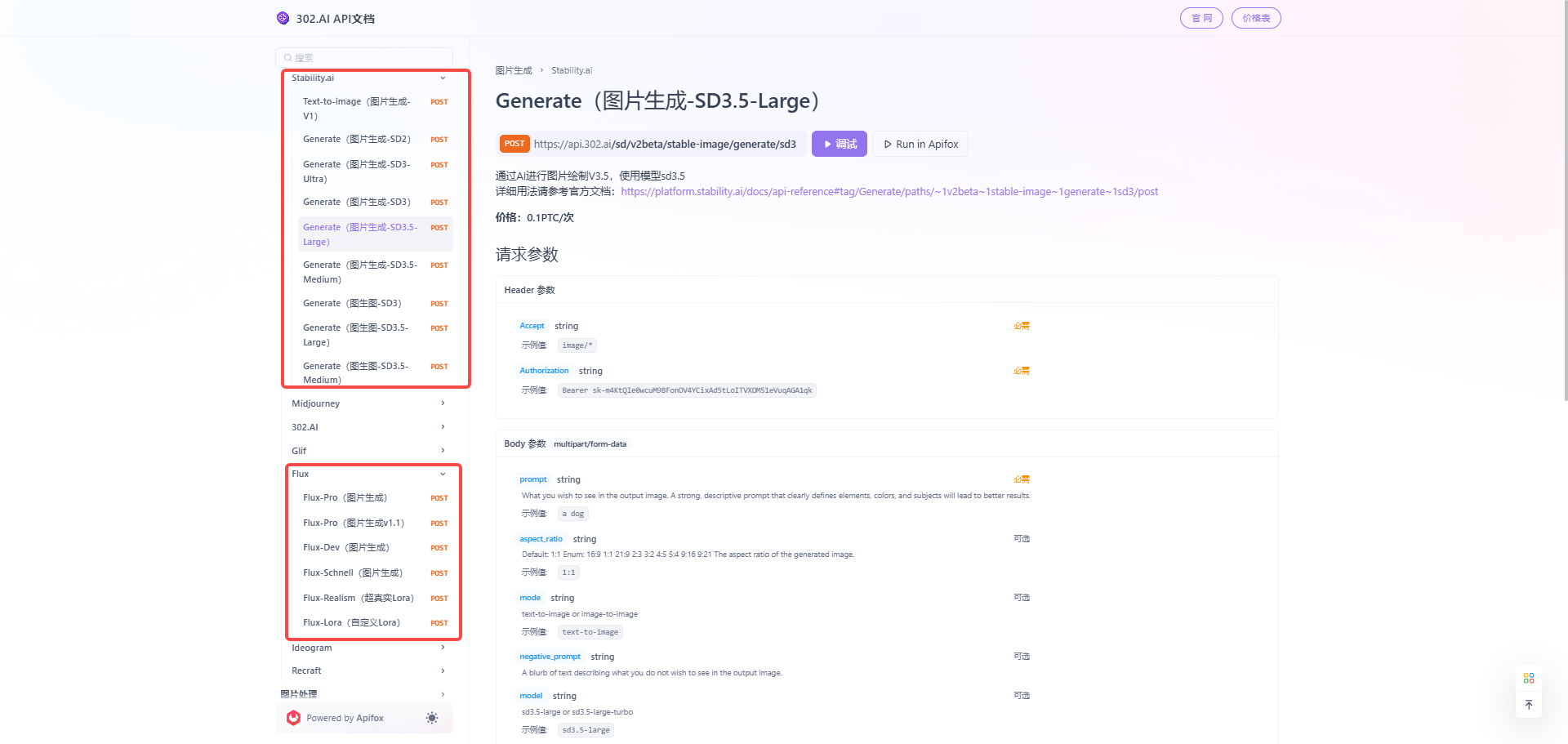
Task: Click the text-to-image example value
Action: pyautogui.click(x=590, y=632)
